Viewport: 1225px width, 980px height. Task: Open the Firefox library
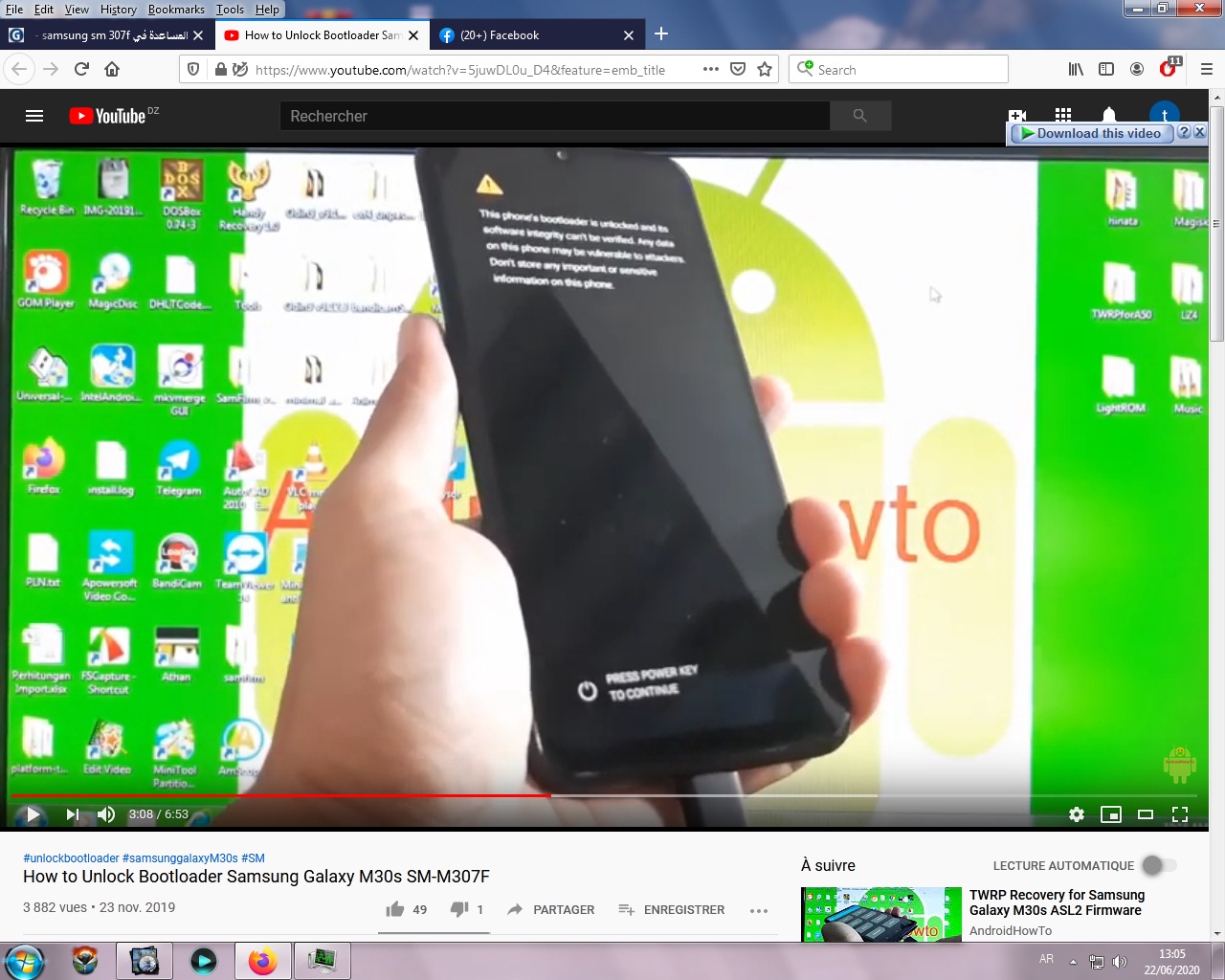pyautogui.click(x=1077, y=69)
